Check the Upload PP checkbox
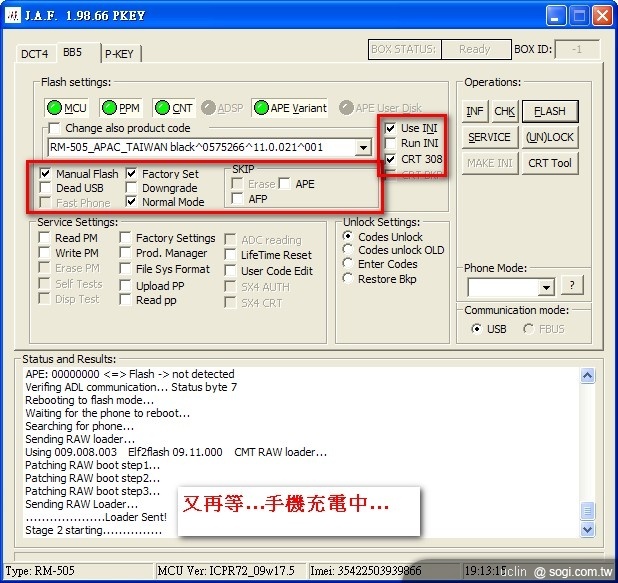Image resolution: width=618 pixels, height=583 pixels. 125,285
